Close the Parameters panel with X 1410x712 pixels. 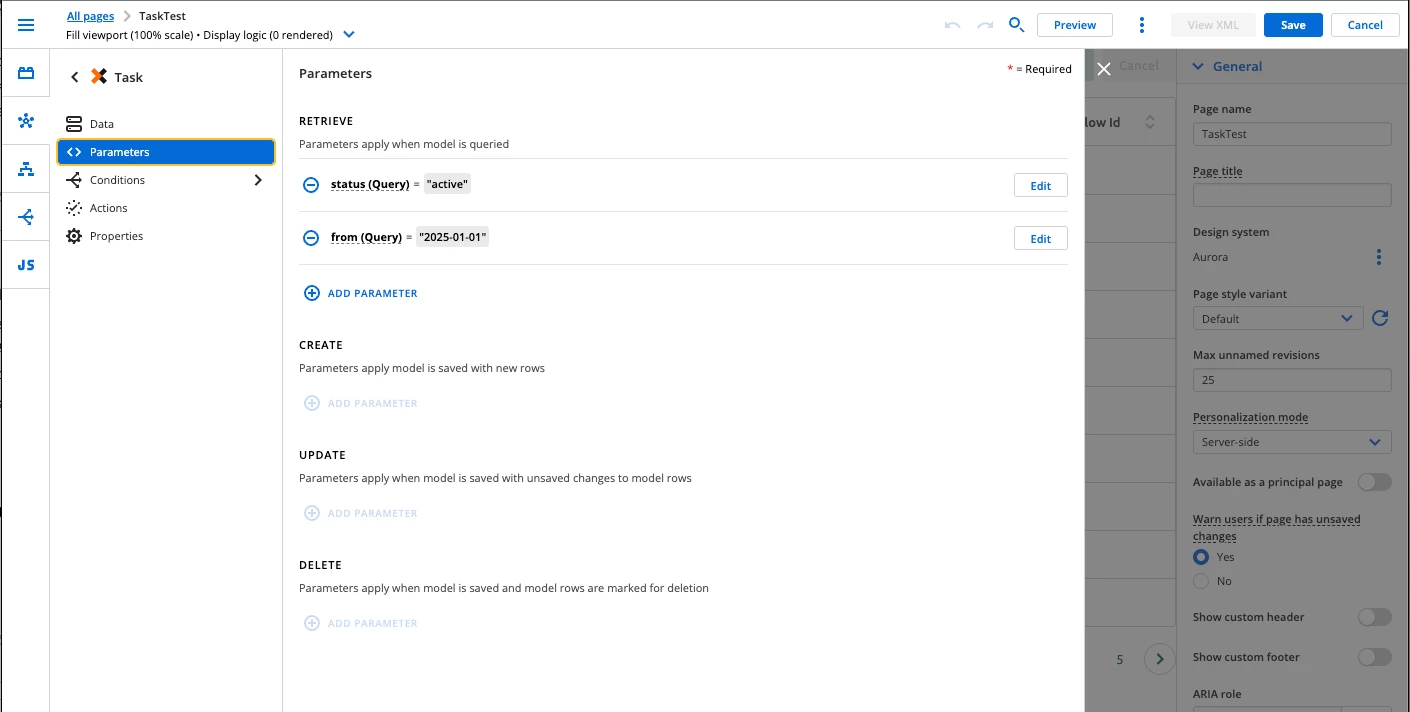click(1104, 69)
